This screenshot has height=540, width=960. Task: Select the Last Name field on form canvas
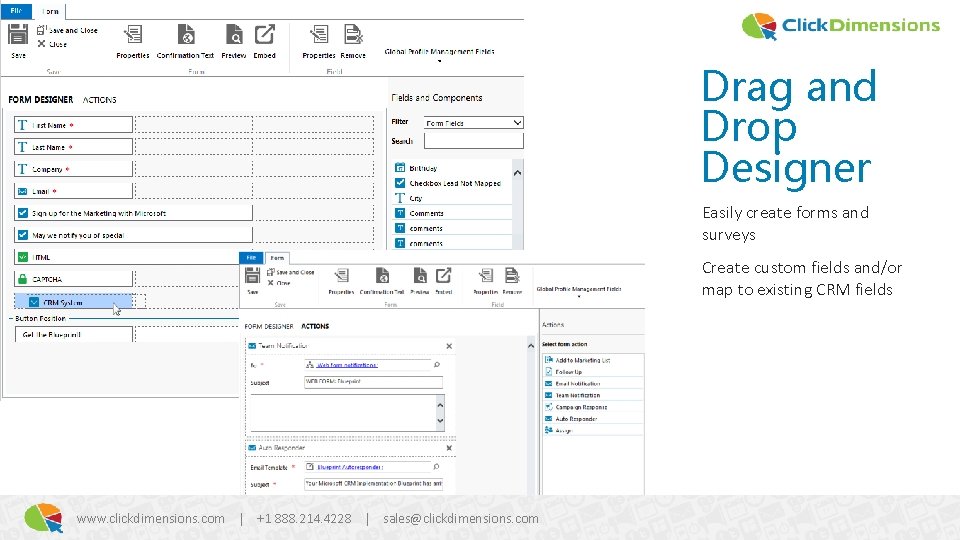(73, 147)
